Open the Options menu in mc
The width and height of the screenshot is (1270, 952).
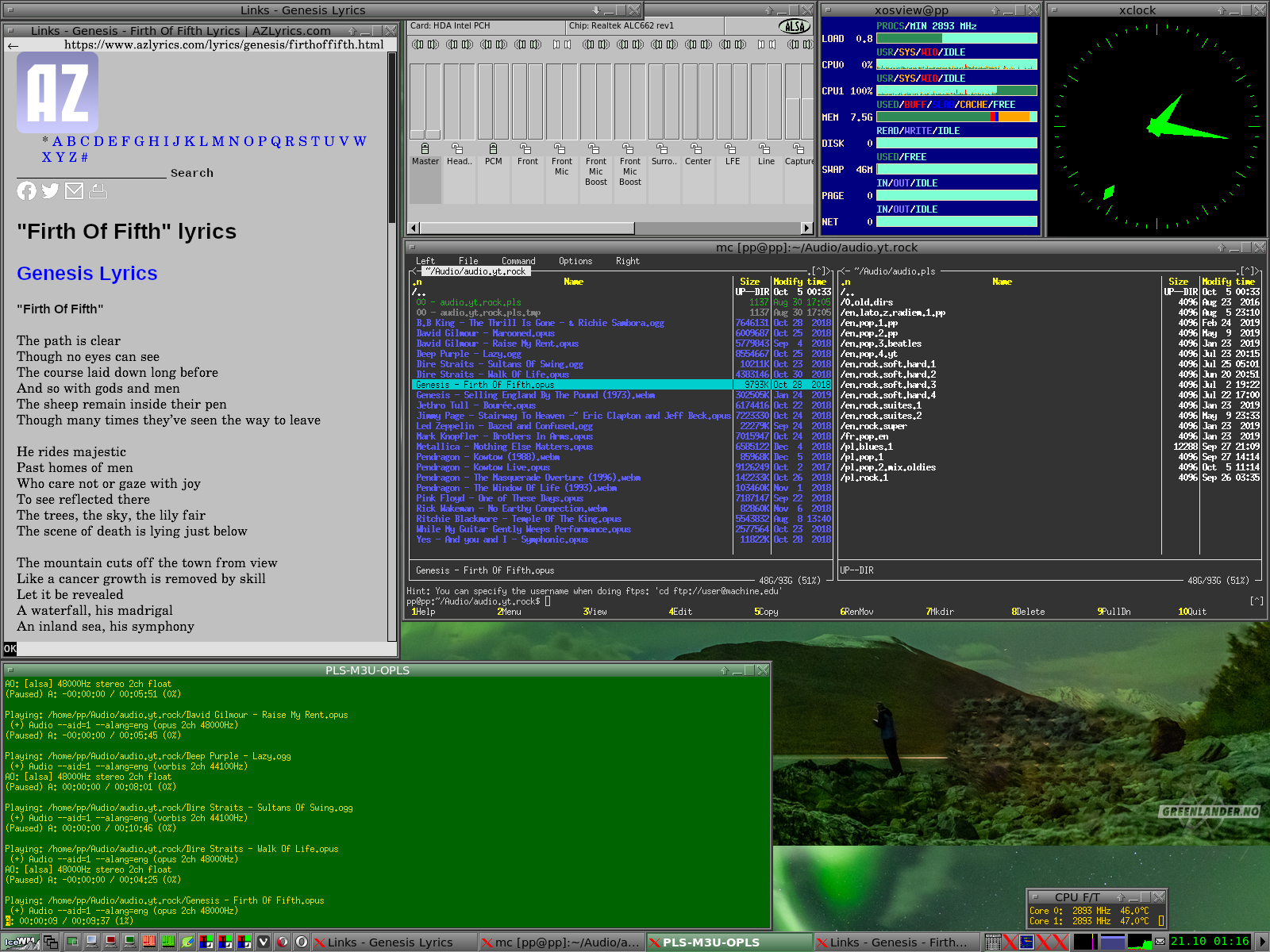point(575,261)
